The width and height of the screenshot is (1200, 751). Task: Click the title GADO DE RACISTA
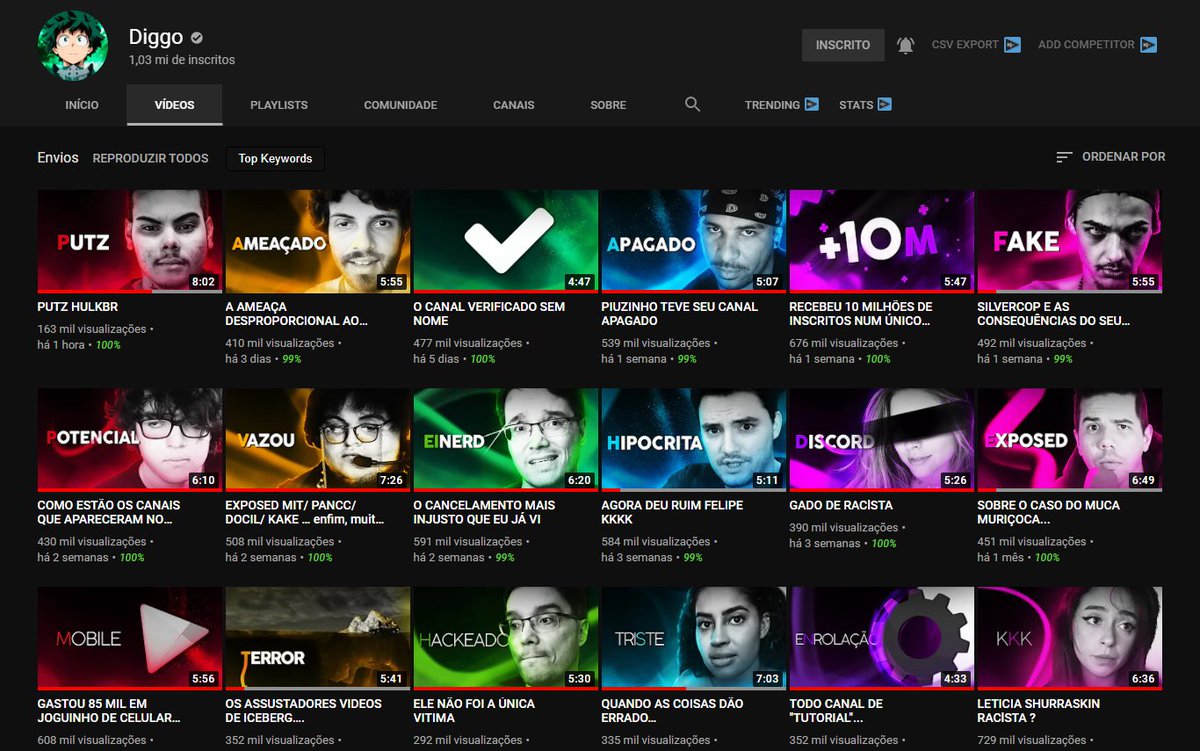841,506
